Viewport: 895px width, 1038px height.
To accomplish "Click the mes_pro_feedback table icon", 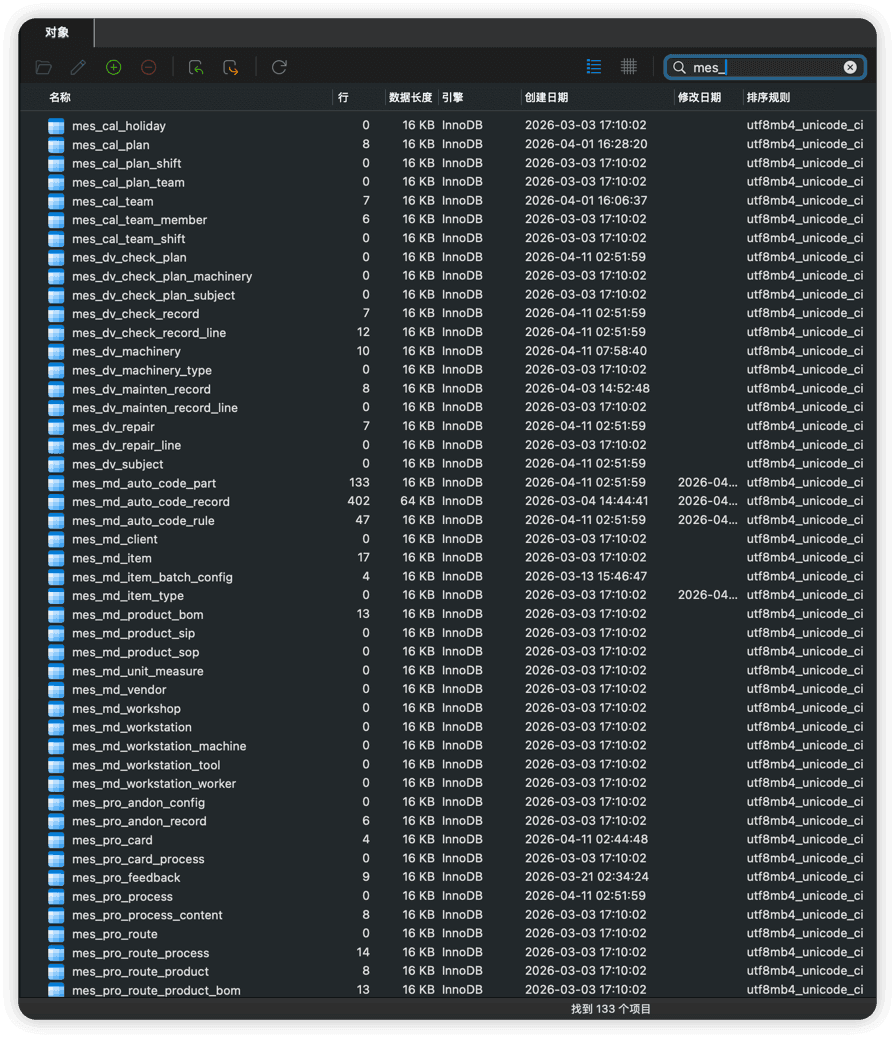I will click(x=56, y=878).
